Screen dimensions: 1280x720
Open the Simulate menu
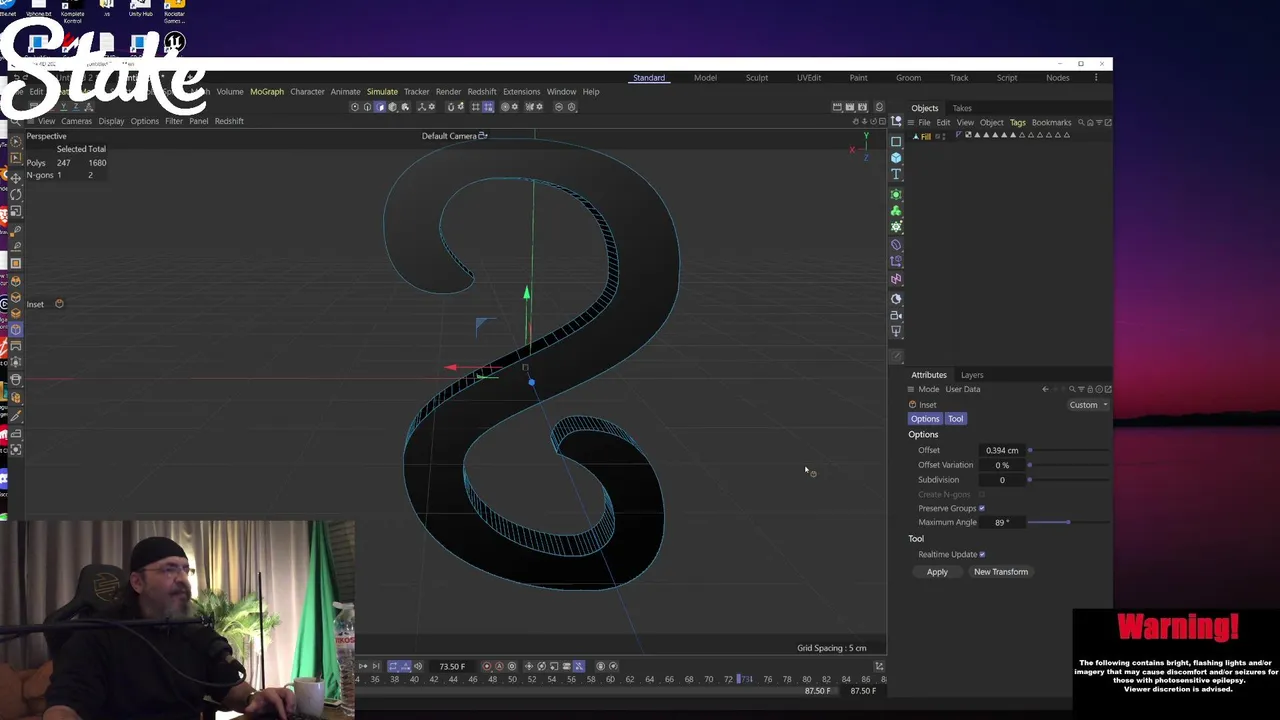pyautogui.click(x=382, y=92)
